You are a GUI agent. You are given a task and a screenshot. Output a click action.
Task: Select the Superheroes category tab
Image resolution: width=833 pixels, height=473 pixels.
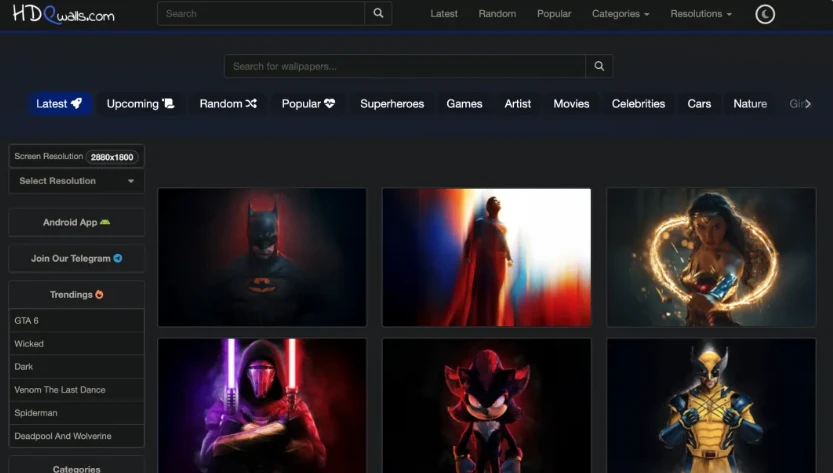(392, 104)
